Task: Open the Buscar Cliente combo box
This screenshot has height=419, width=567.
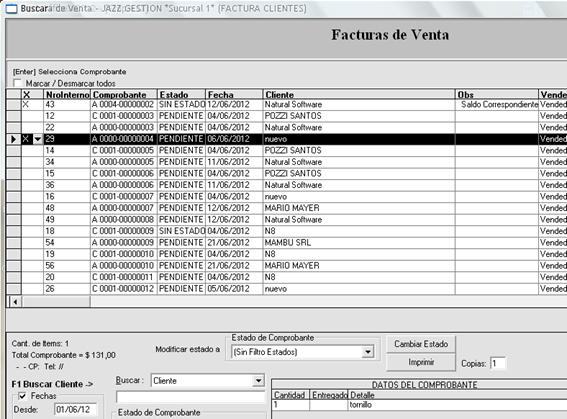Action: tap(258, 381)
